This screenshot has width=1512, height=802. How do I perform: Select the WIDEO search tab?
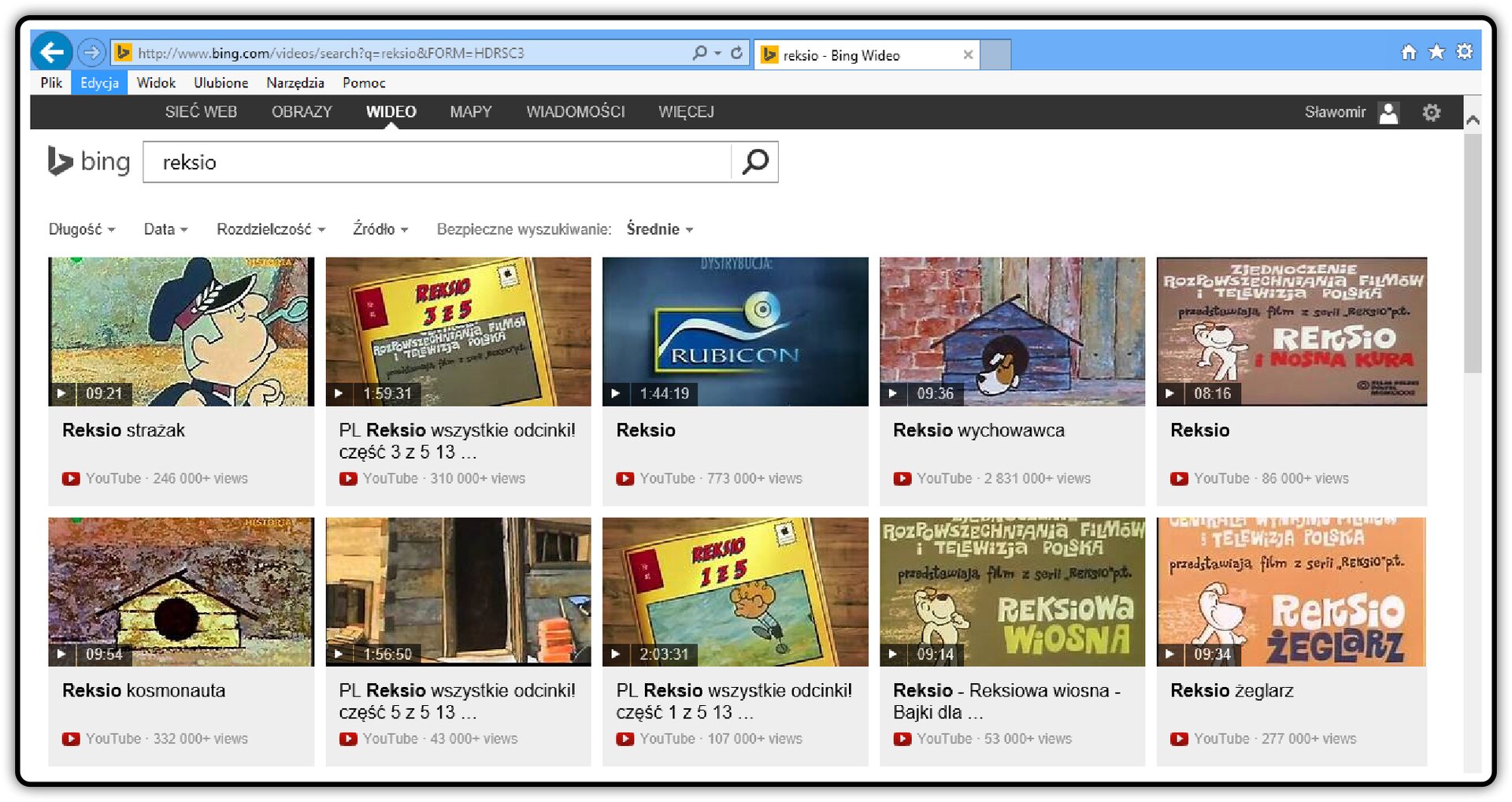coord(391,112)
